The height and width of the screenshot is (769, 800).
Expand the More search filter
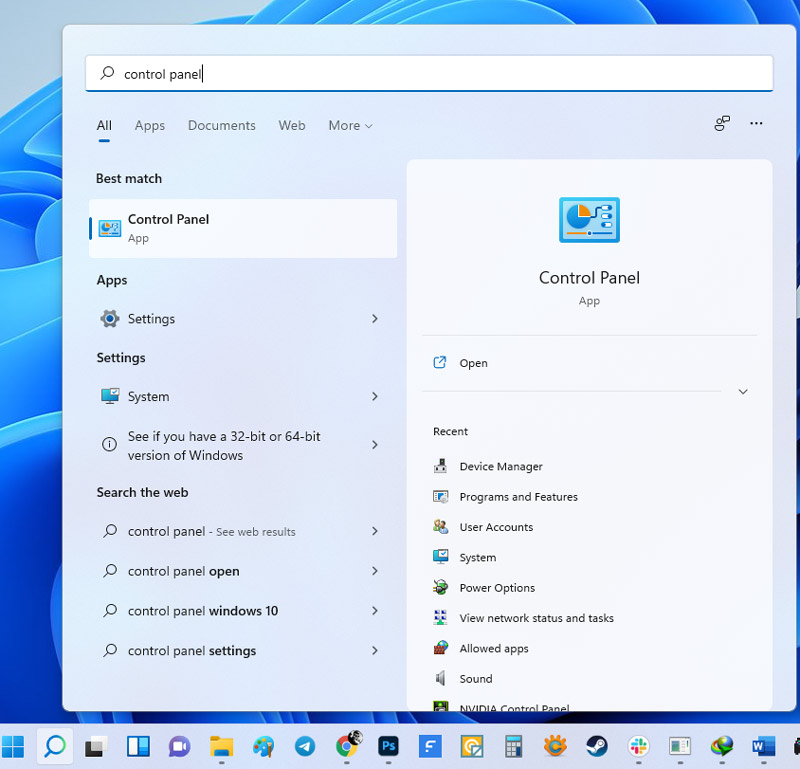click(349, 125)
